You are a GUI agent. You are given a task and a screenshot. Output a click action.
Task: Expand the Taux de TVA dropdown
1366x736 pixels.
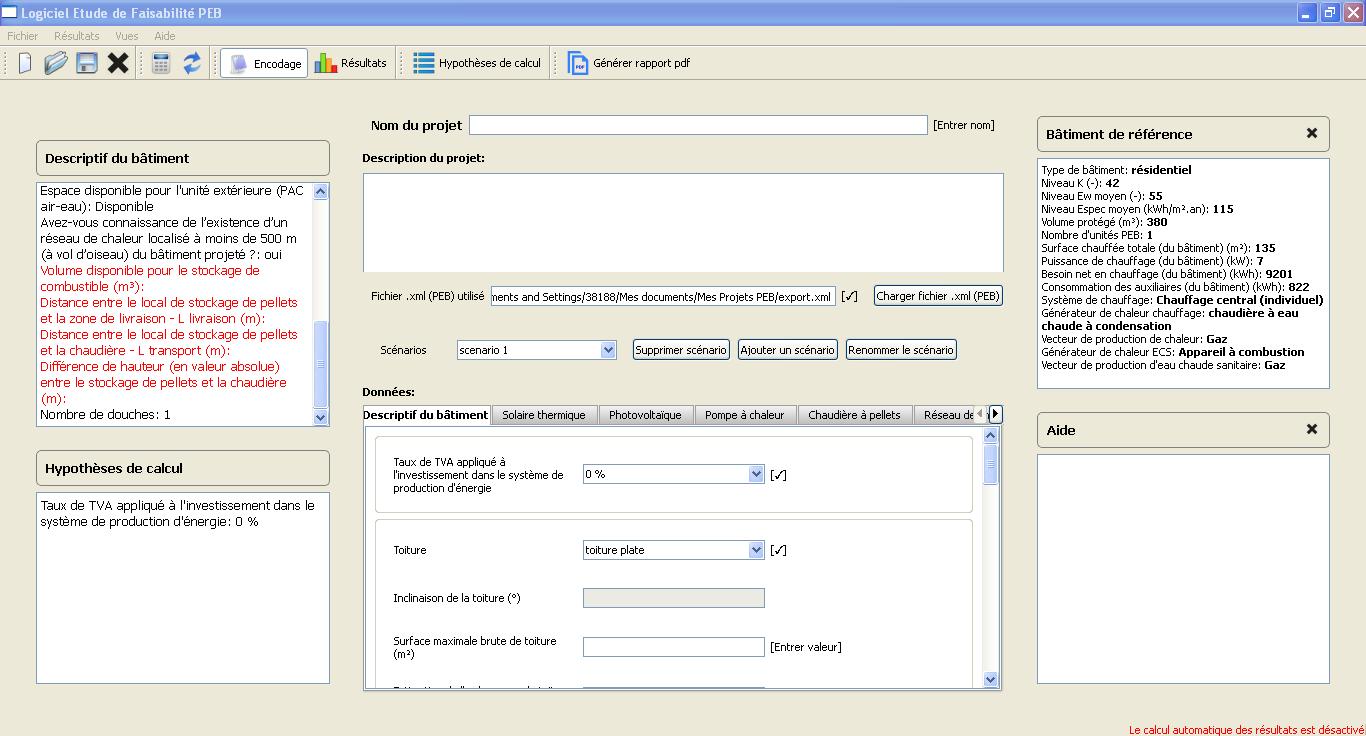click(x=756, y=474)
